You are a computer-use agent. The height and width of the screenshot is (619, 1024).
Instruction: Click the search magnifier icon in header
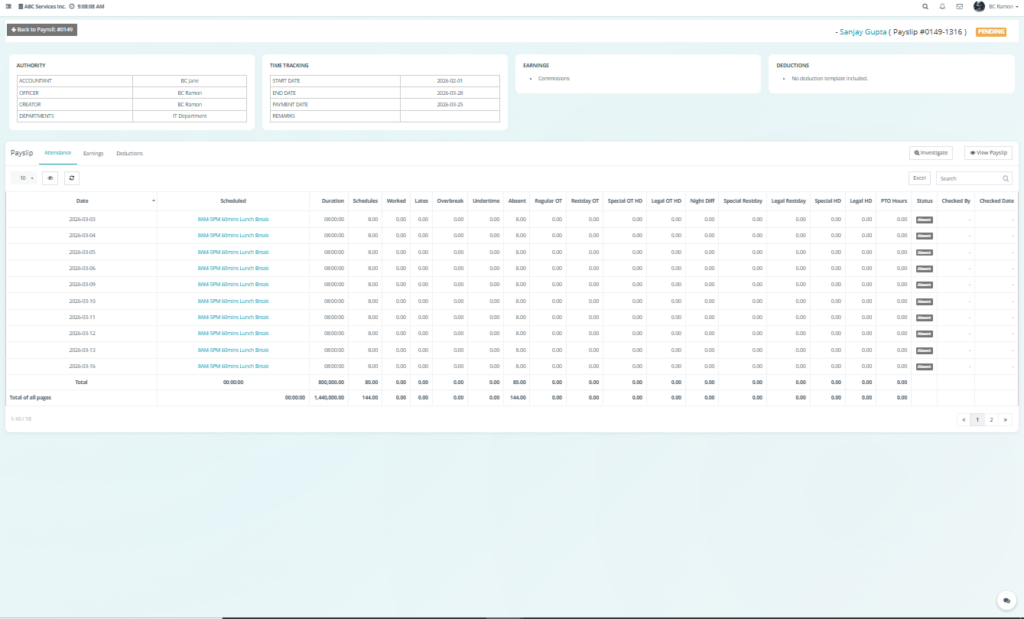925,6
